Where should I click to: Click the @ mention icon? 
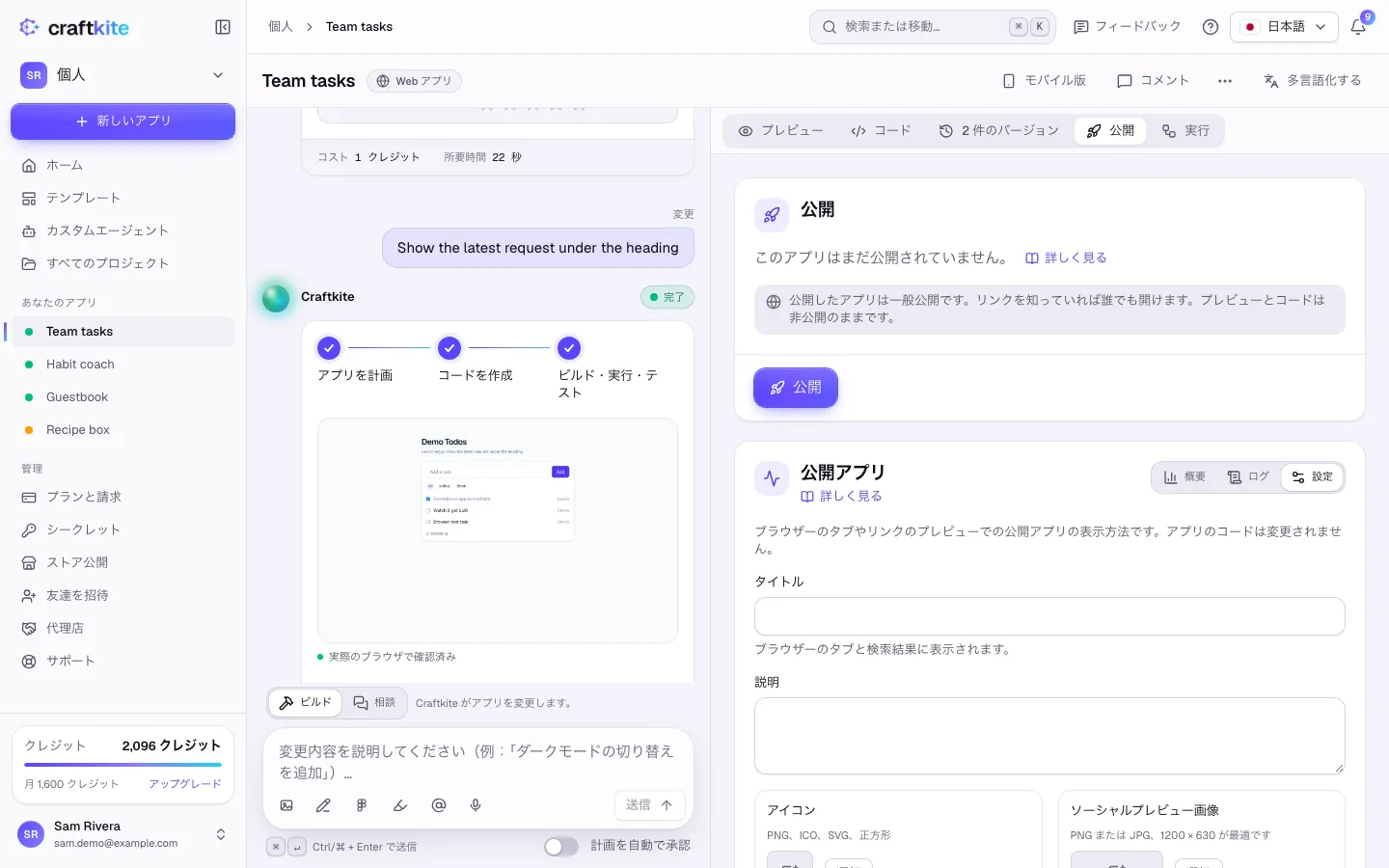pos(439,805)
